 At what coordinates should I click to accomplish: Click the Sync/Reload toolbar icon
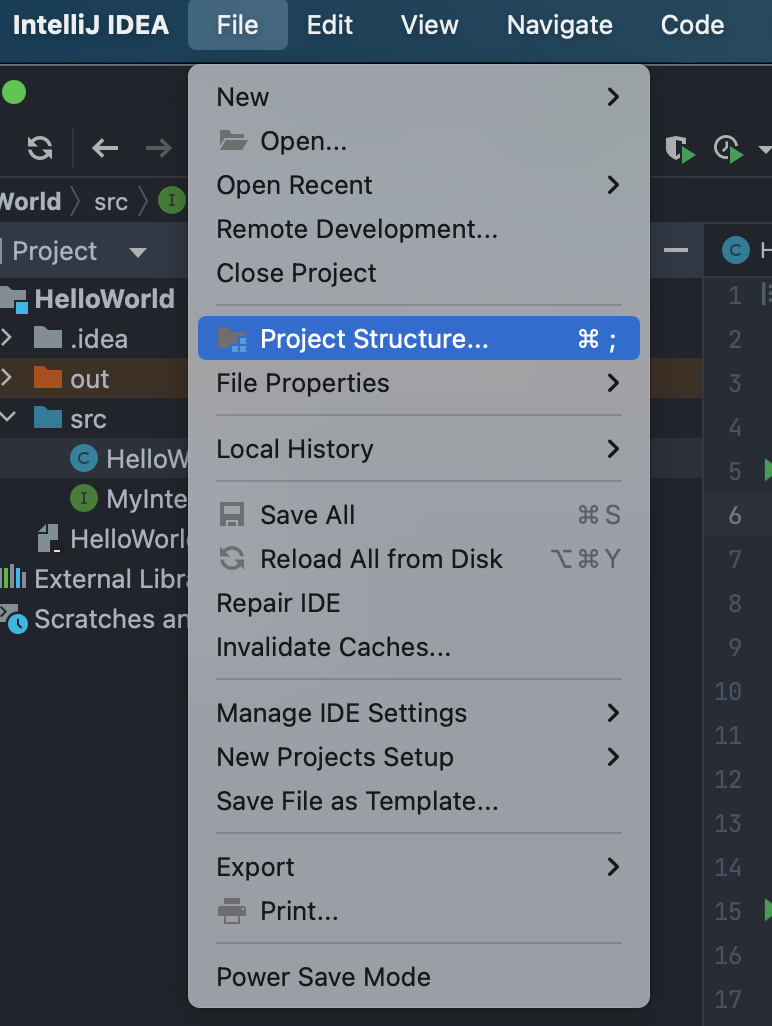(x=40, y=148)
